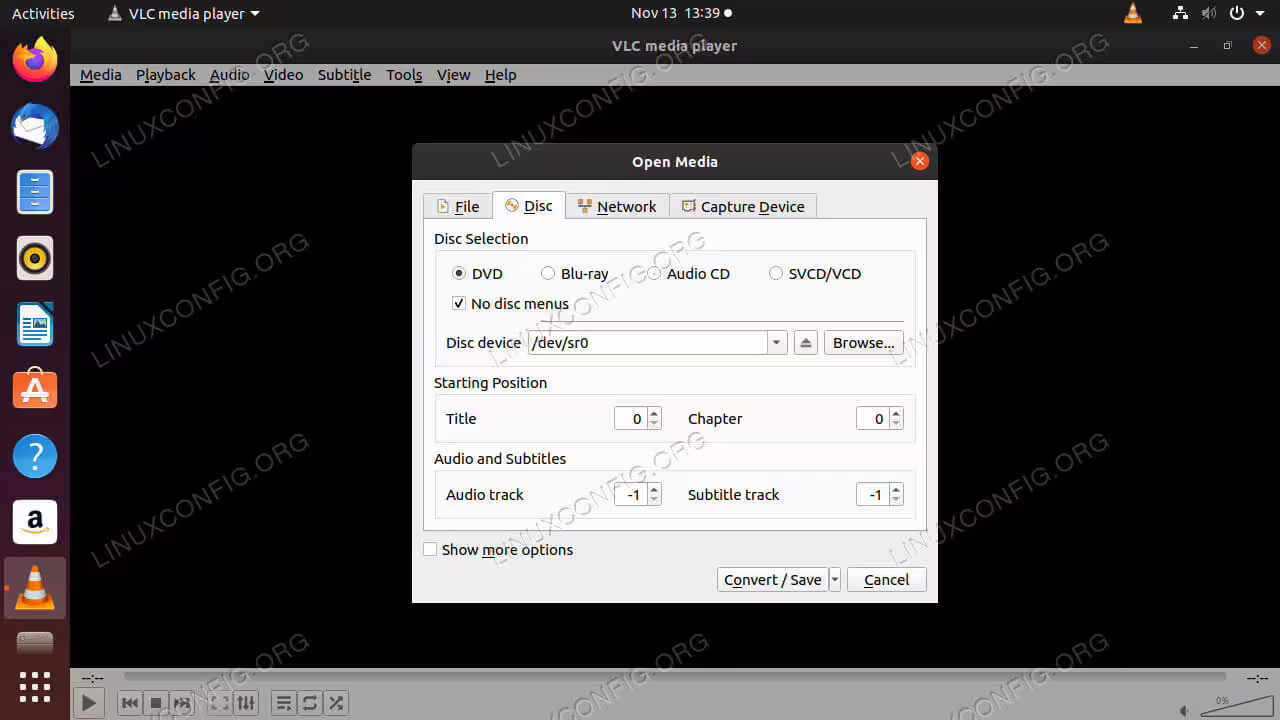Open the Amazon dock icon
The height and width of the screenshot is (720, 1280).
coord(35,522)
